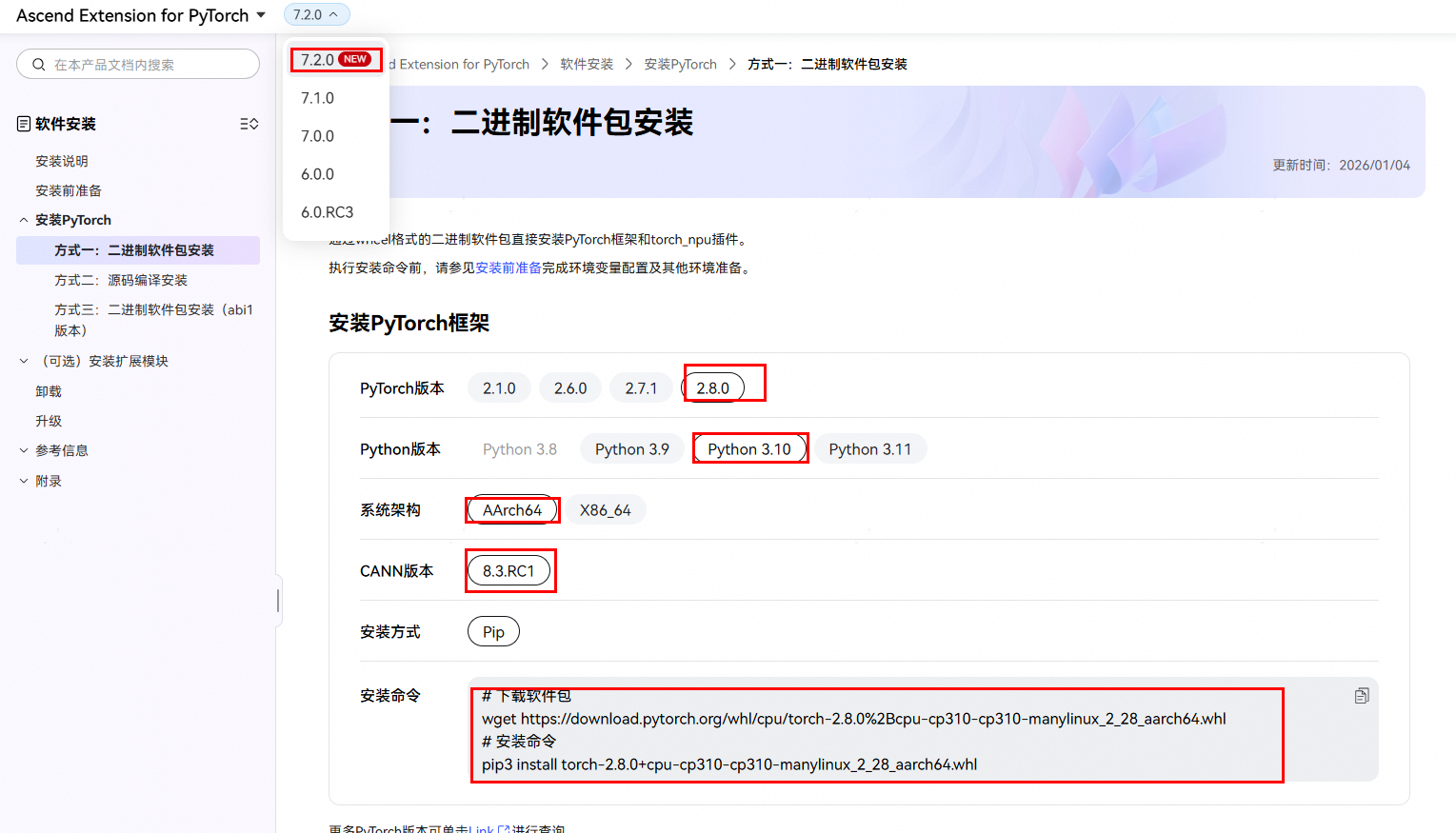This screenshot has height=833, width=1456.
Task: Click 安装PyTorch breadcrumb link
Action: pyautogui.click(x=680, y=64)
